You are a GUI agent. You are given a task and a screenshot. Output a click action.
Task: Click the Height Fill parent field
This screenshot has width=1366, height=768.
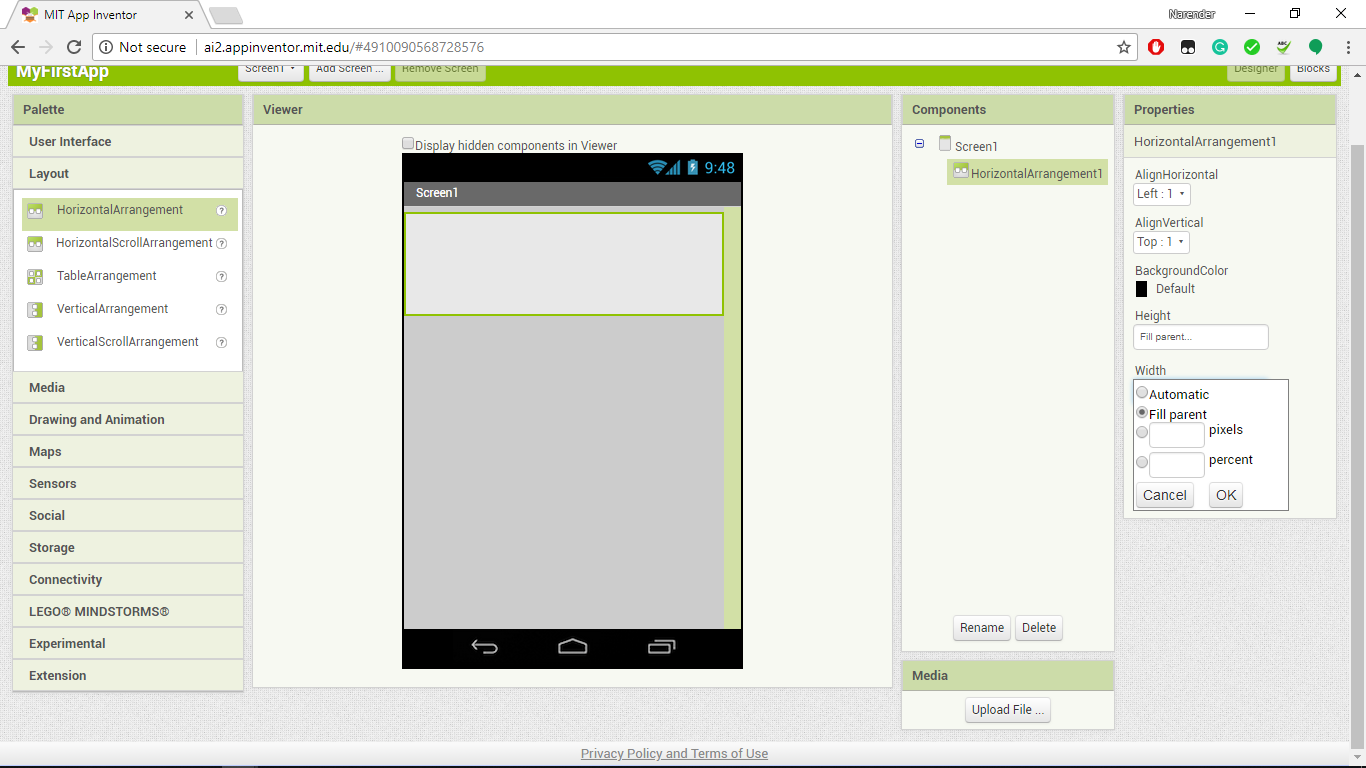pos(1201,337)
